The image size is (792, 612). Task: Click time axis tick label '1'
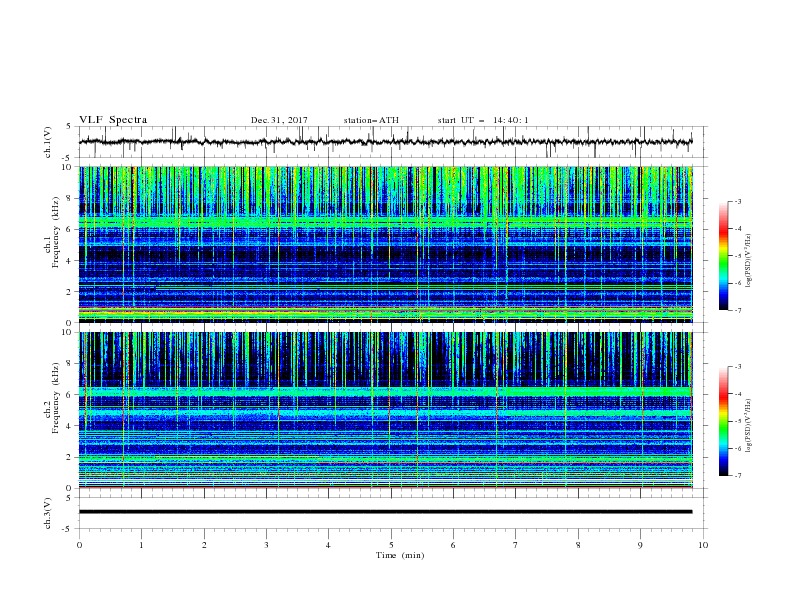141,545
